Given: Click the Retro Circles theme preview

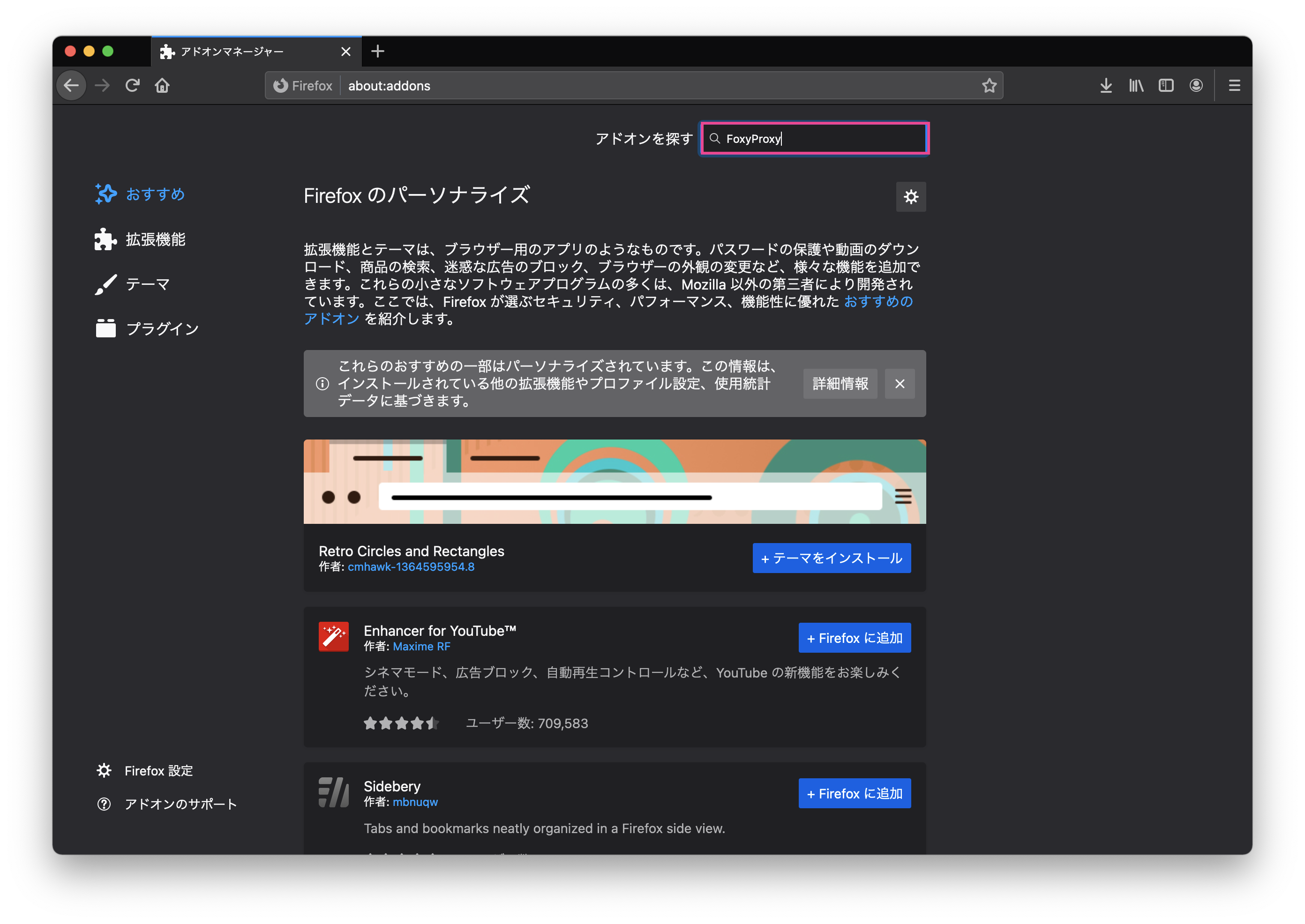Looking at the screenshot, I should point(615,481).
